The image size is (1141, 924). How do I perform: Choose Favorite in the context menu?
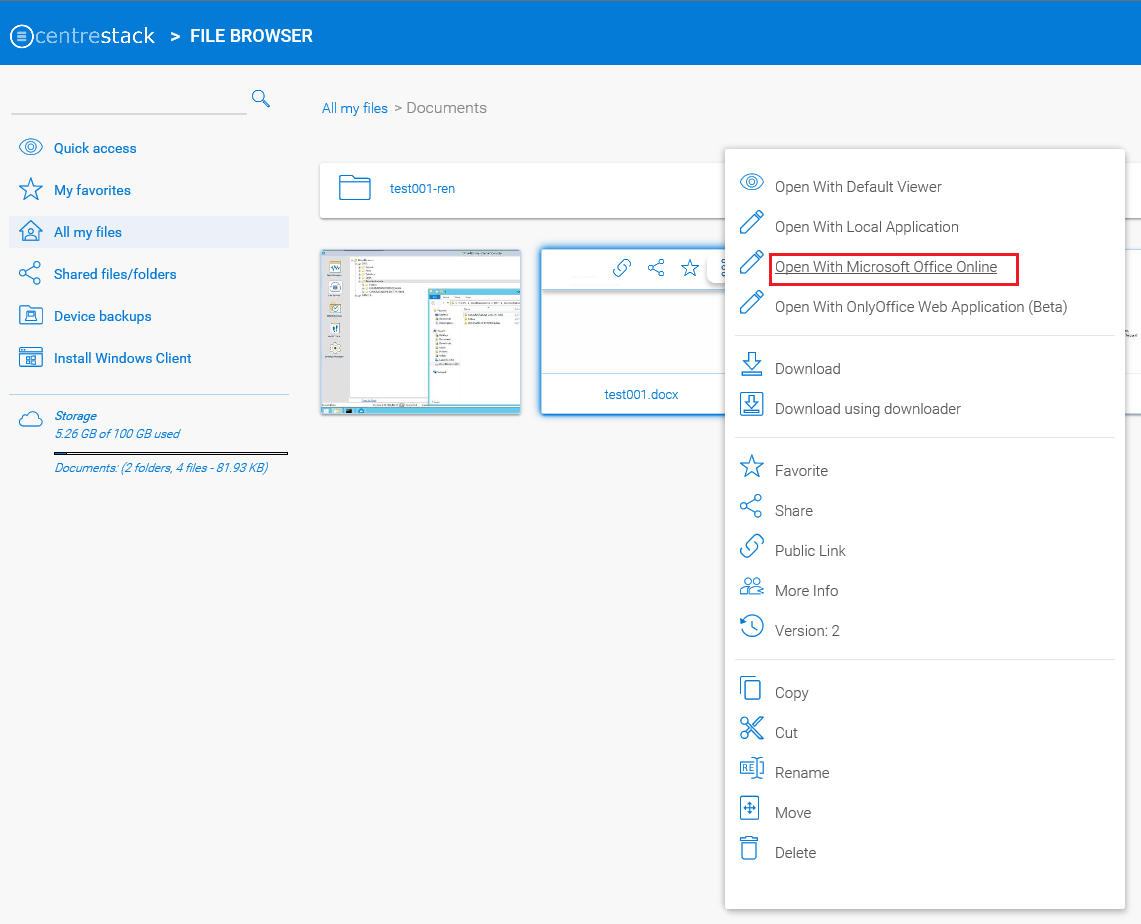click(x=801, y=471)
